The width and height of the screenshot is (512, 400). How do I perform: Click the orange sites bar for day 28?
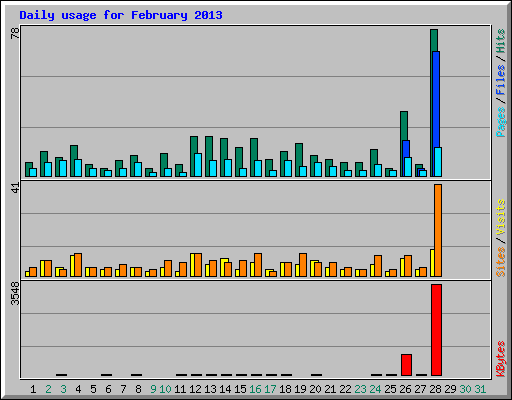click(438, 230)
